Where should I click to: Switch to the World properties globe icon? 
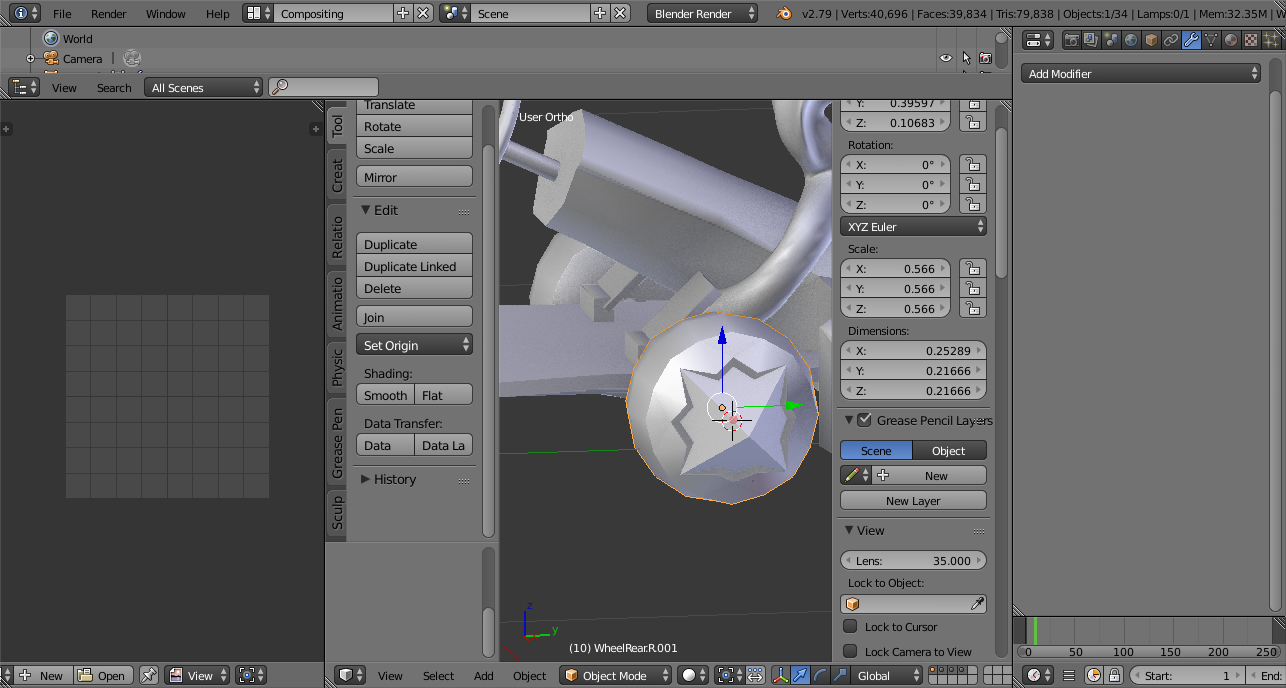point(1131,40)
